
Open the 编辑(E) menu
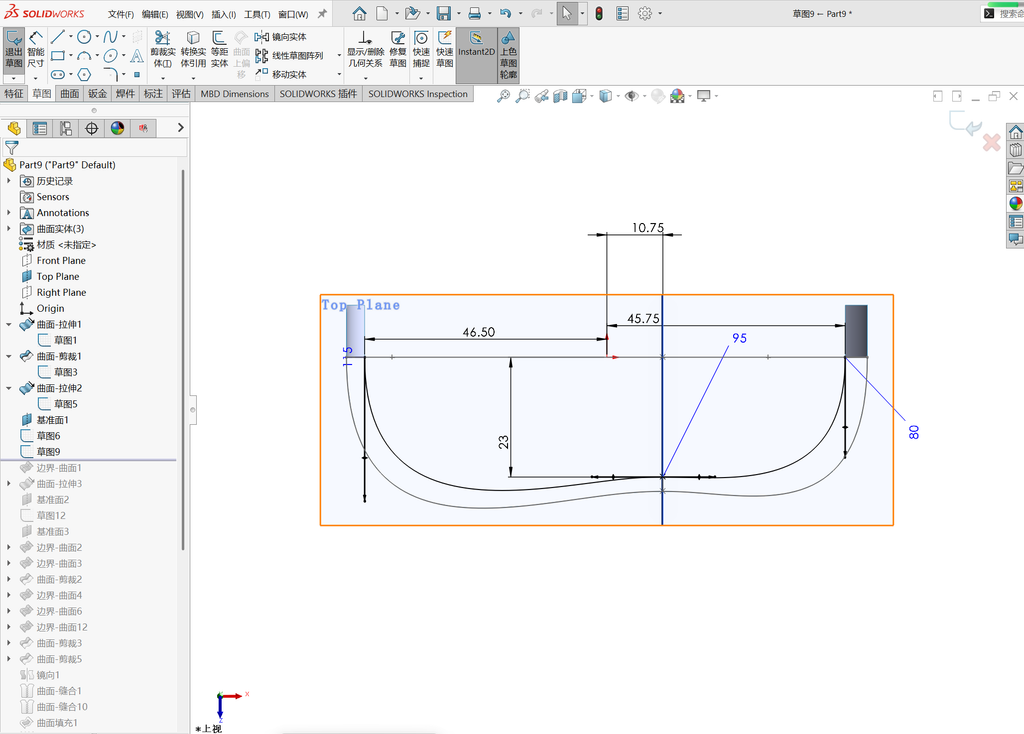[x=155, y=14]
